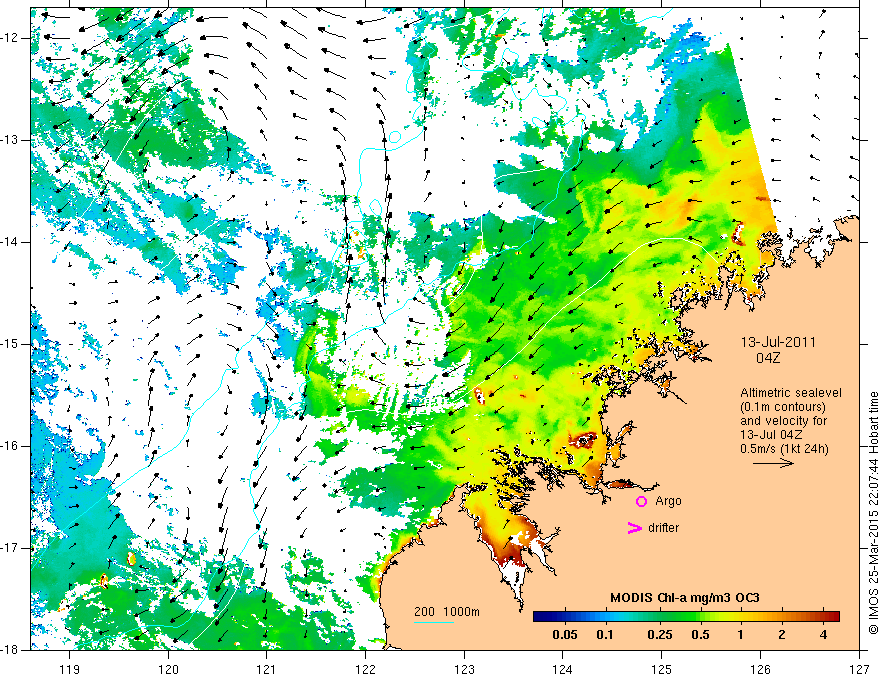This screenshot has width=880, height=680.
Task: Click the Argo legend label
Action: (x=668, y=501)
